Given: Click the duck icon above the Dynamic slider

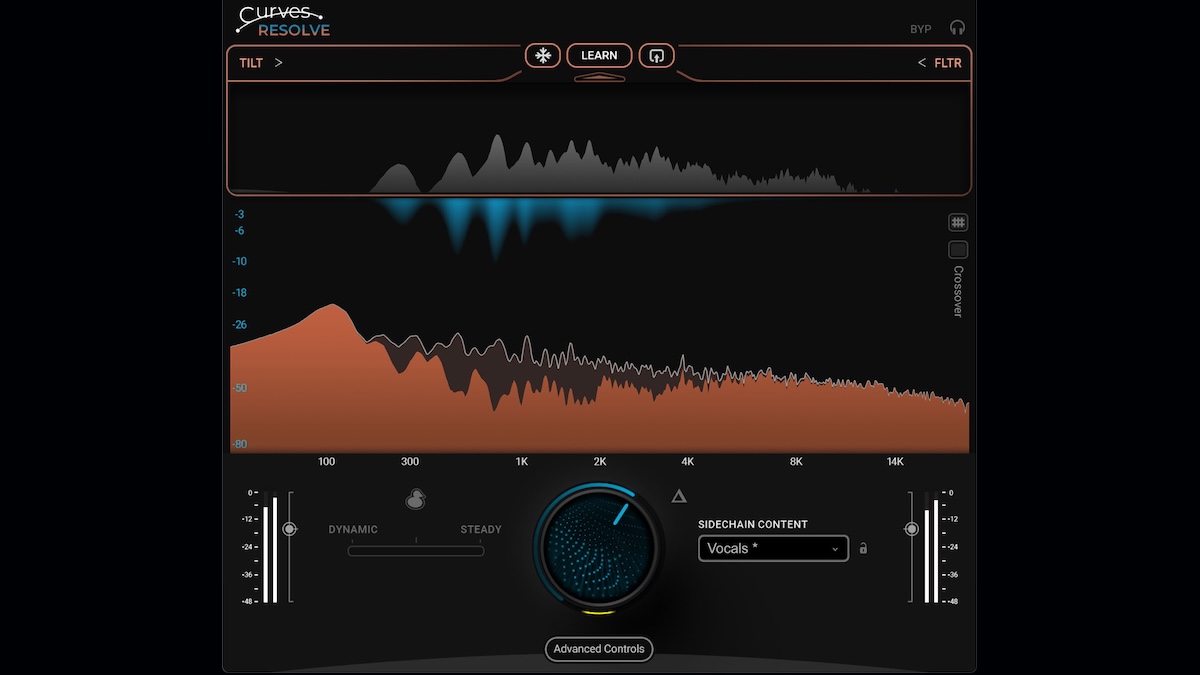Looking at the screenshot, I should [x=415, y=499].
